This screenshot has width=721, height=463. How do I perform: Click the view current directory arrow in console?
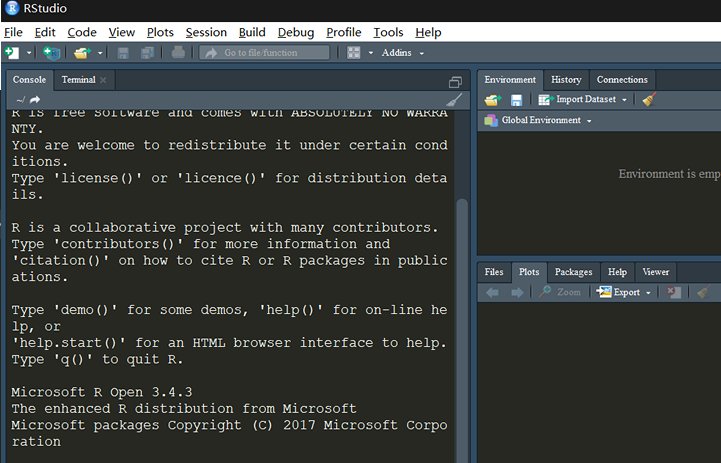point(35,100)
